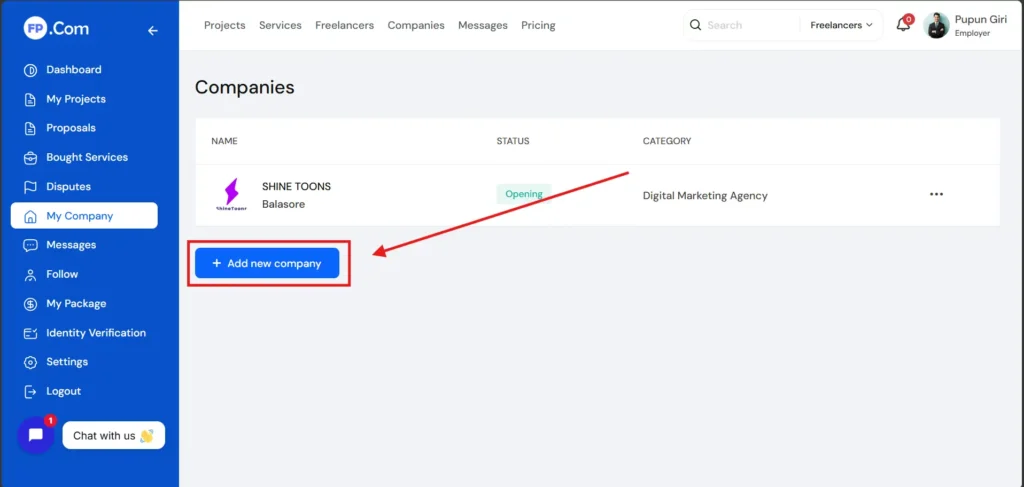Viewport: 1024px width, 487px height.
Task: Open the three-dot menu for Shine Toons
Action: (936, 194)
